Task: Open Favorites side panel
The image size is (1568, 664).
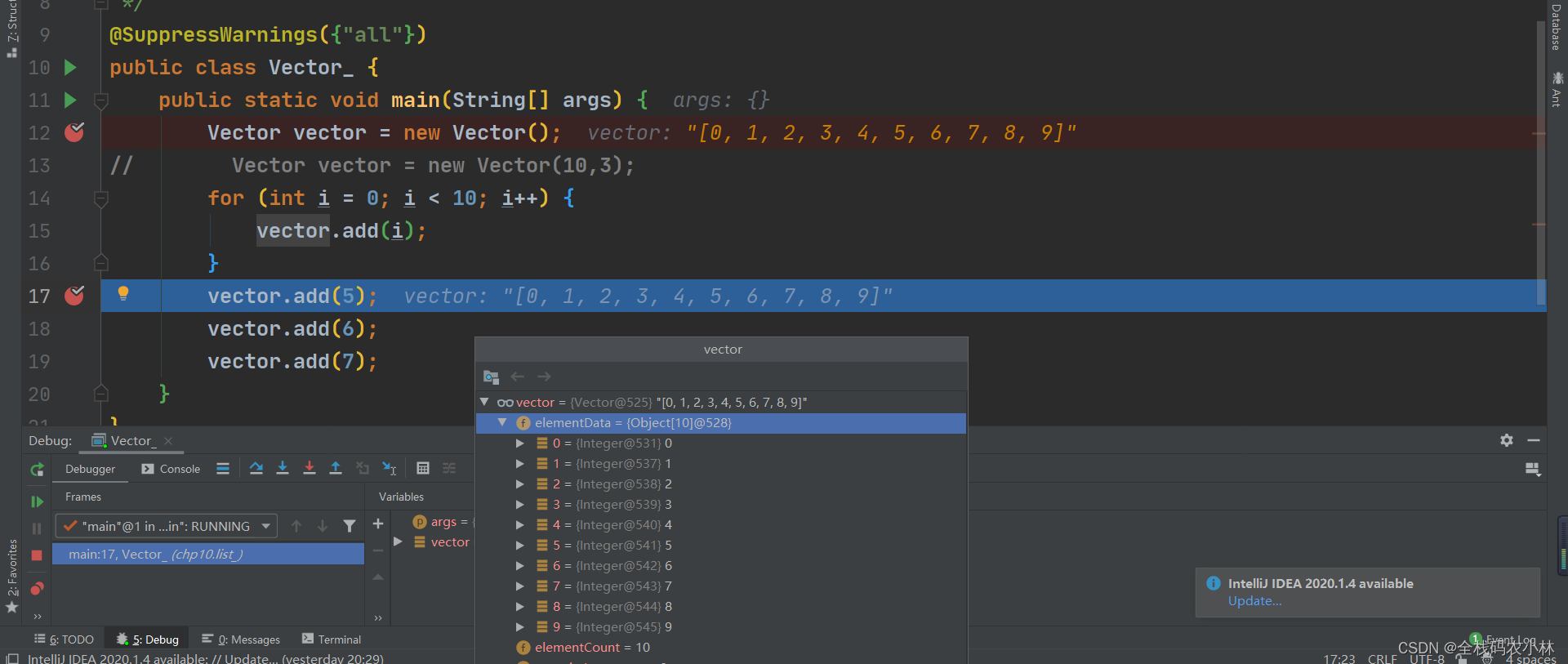Action: coord(11,575)
